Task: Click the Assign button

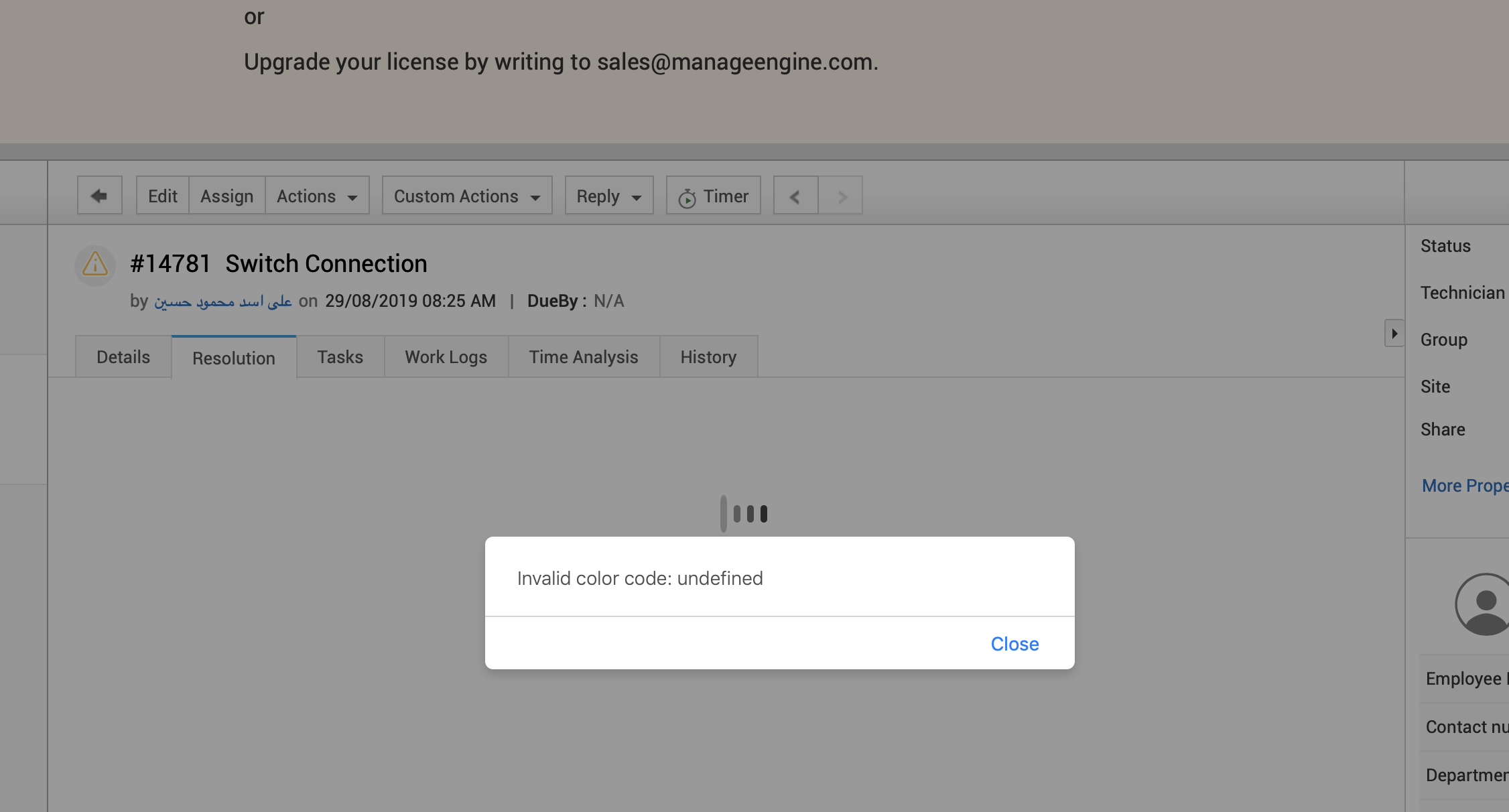Action: [x=226, y=196]
